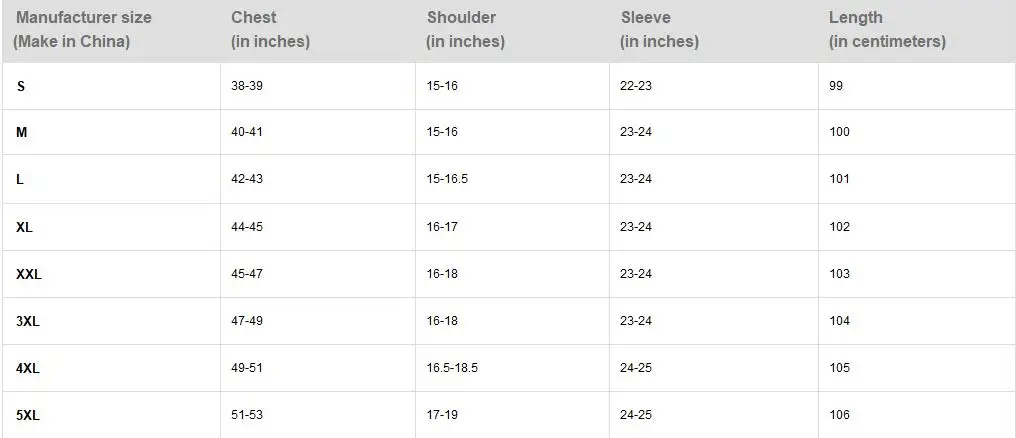Click chest value 51-53
1016x438 pixels.
tap(247, 415)
